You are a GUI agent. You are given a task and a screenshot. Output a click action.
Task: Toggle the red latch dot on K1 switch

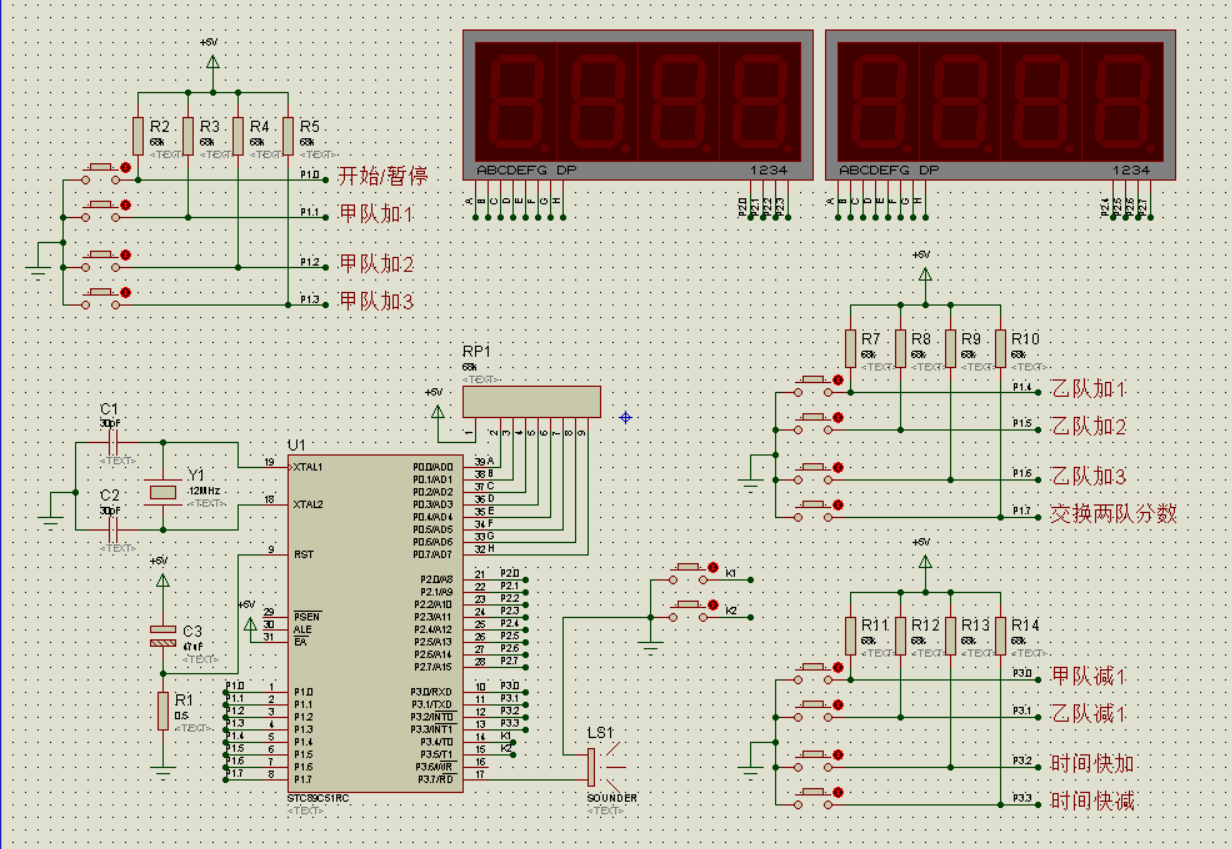pos(712,568)
